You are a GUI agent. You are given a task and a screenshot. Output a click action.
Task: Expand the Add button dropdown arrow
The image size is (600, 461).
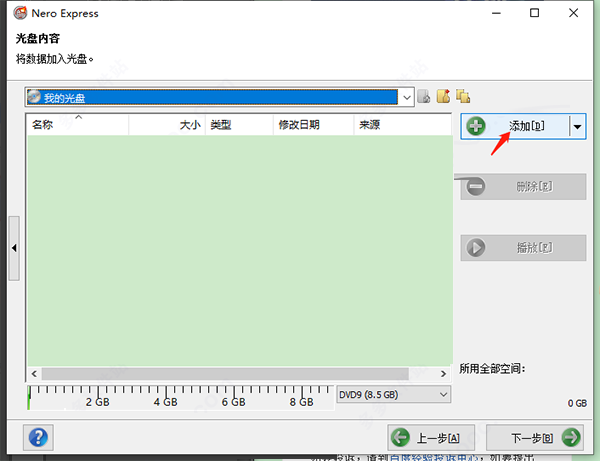click(x=577, y=126)
